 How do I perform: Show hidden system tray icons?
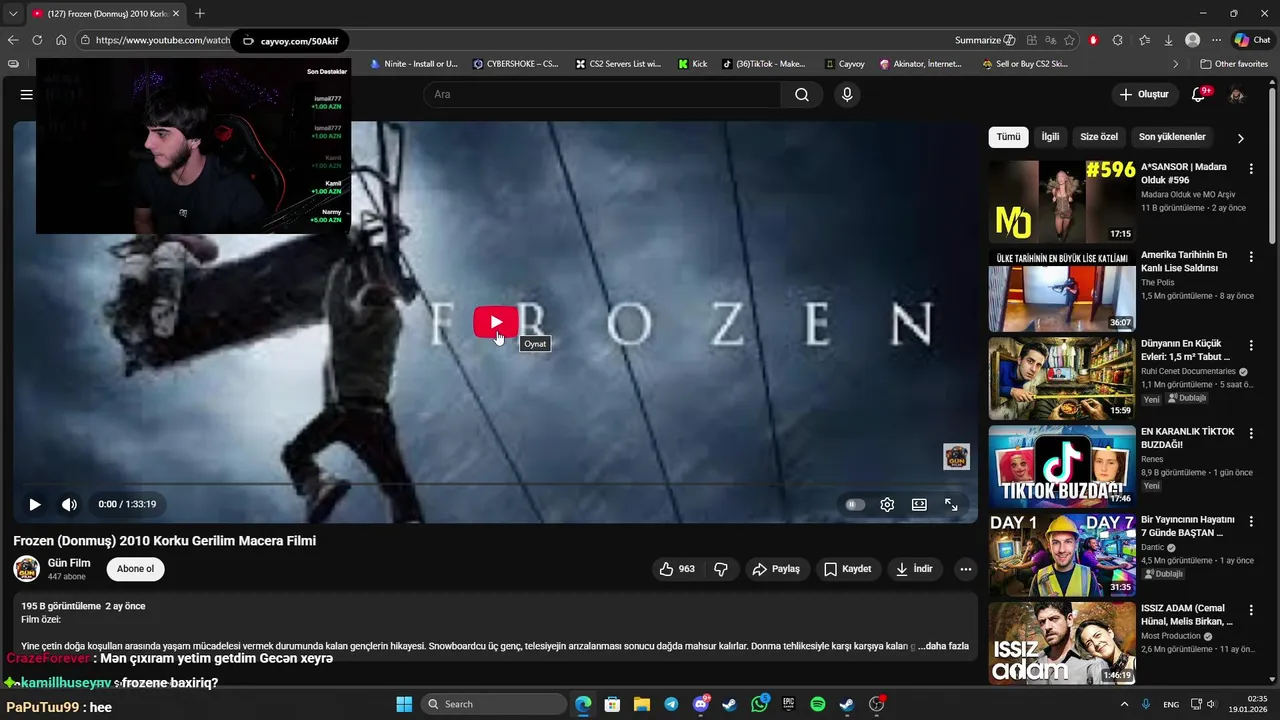tap(1123, 704)
